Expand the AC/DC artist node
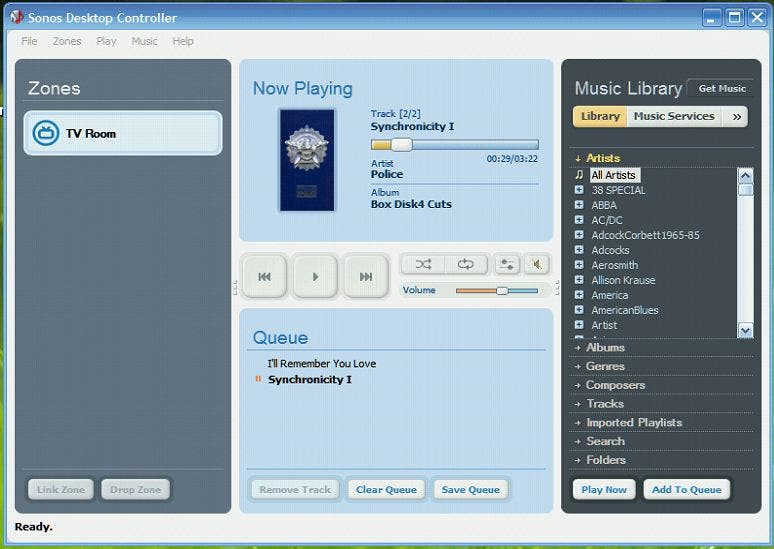Screen dimensions: 774x549 [x=580, y=220]
